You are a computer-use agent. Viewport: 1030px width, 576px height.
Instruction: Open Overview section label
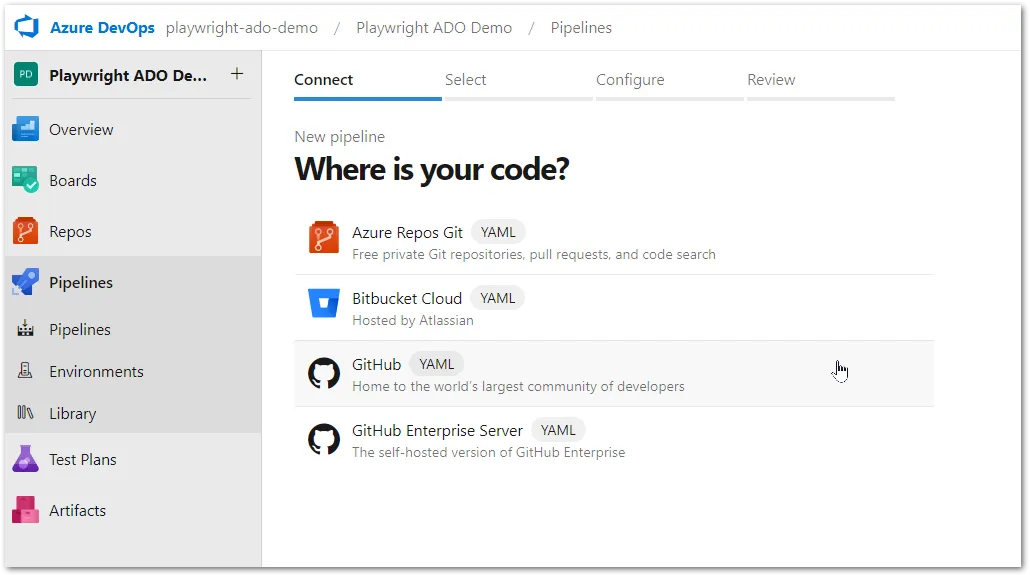coord(81,129)
